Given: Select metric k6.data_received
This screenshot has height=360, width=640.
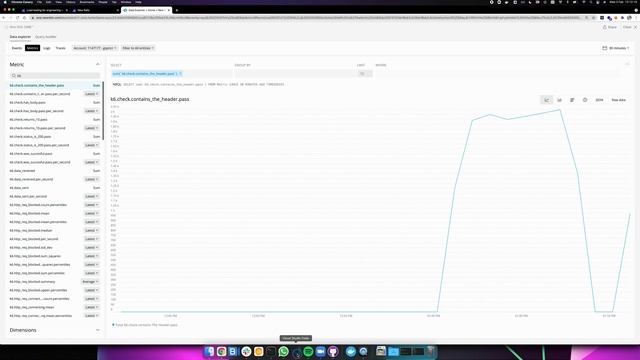Looking at the screenshot, I should 22,171.
